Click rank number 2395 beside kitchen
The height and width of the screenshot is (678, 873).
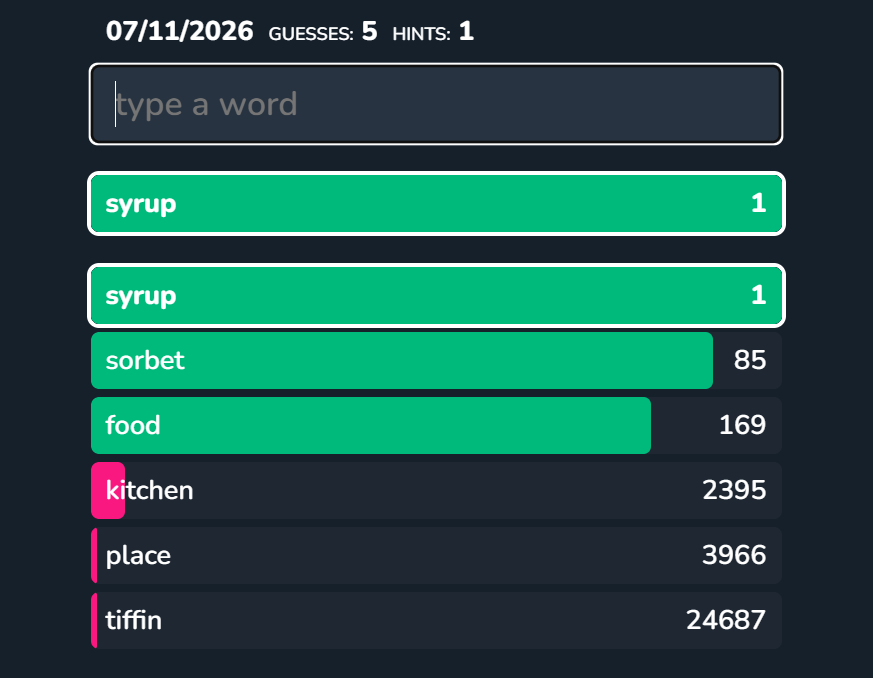click(734, 490)
